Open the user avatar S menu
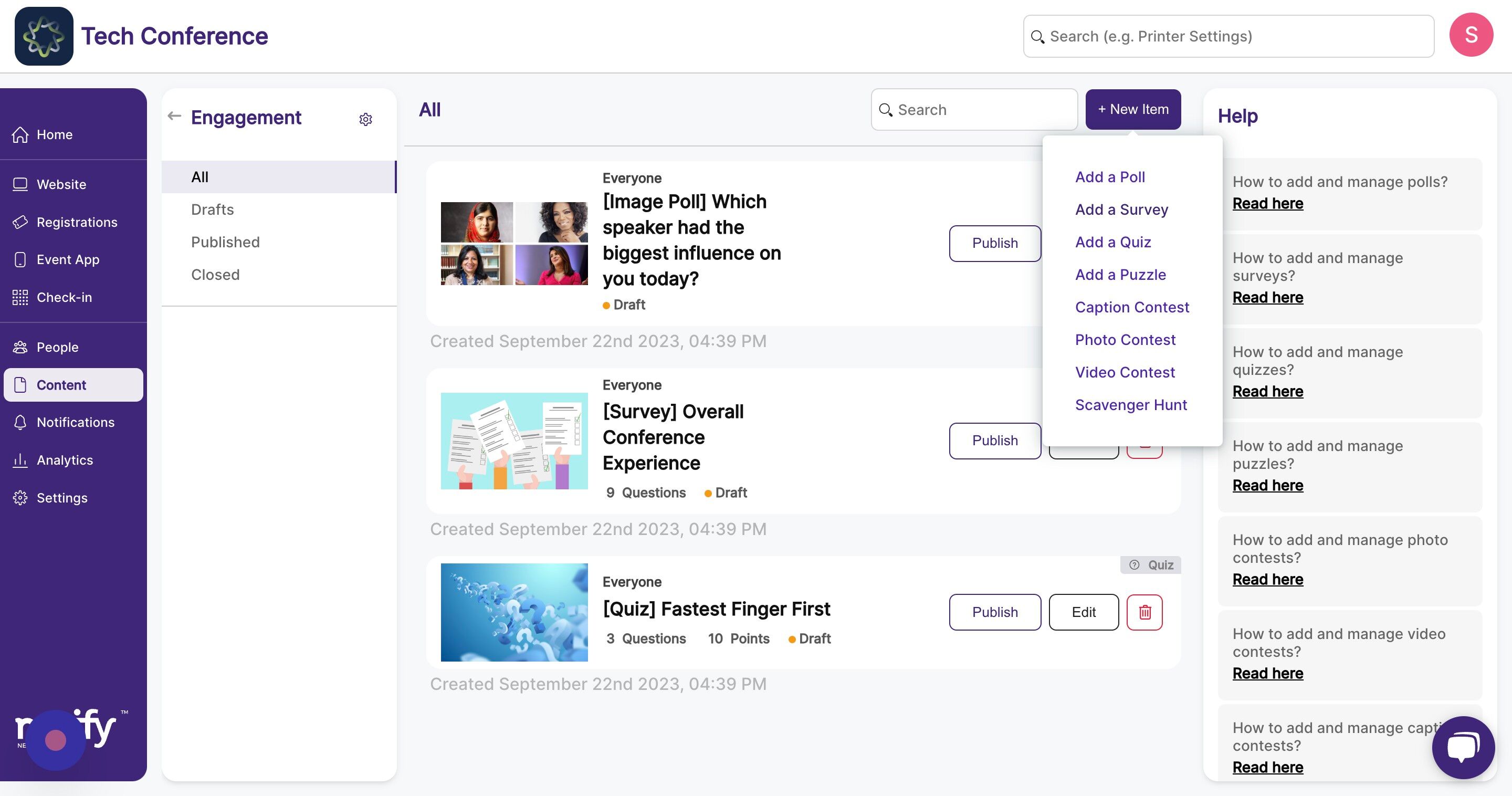Viewport: 1512px width, 796px height. click(1471, 35)
